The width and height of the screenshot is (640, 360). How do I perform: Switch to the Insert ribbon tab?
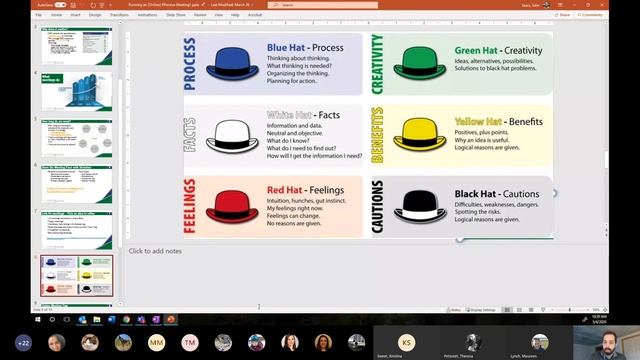click(x=75, y=15)
